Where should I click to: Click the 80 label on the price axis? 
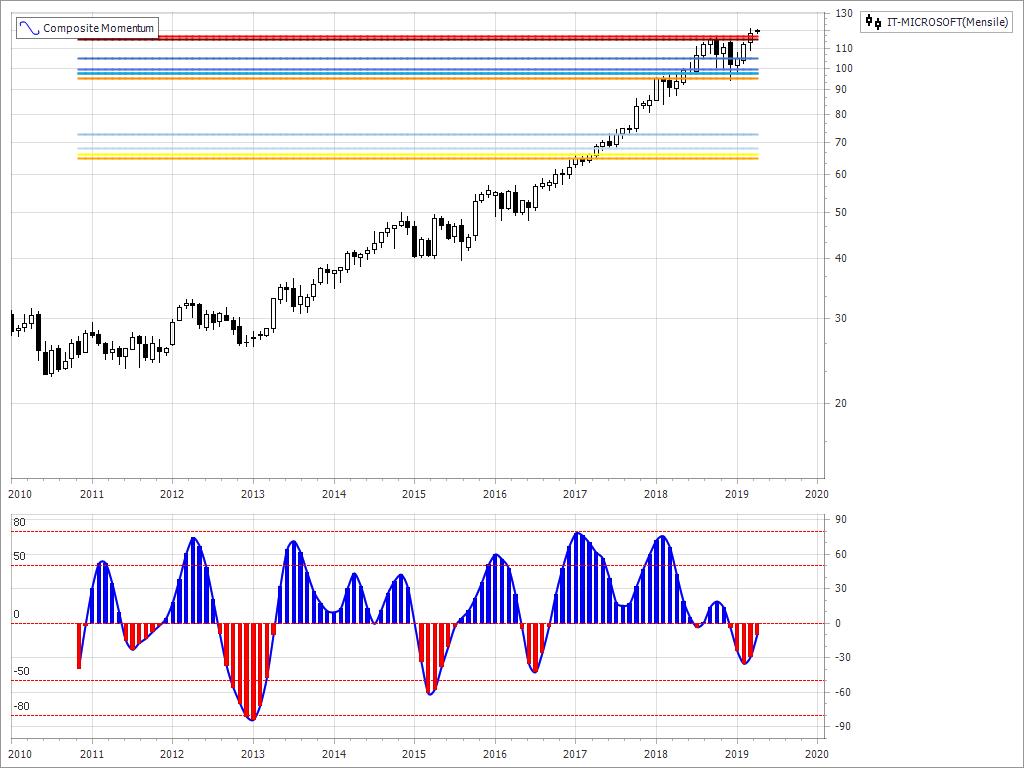tap(841, 114)
